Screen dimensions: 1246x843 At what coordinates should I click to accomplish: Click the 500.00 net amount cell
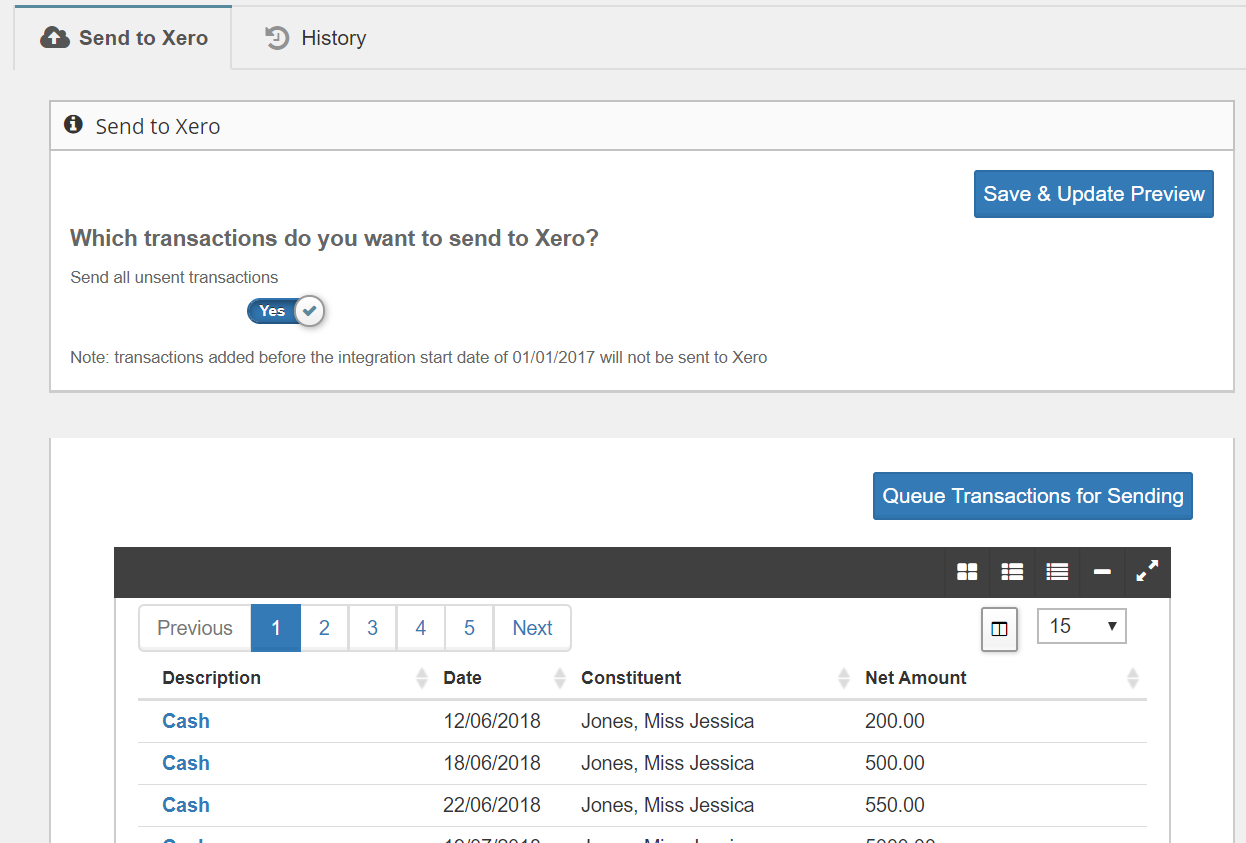pyautogui.click(x=895, y=763)
